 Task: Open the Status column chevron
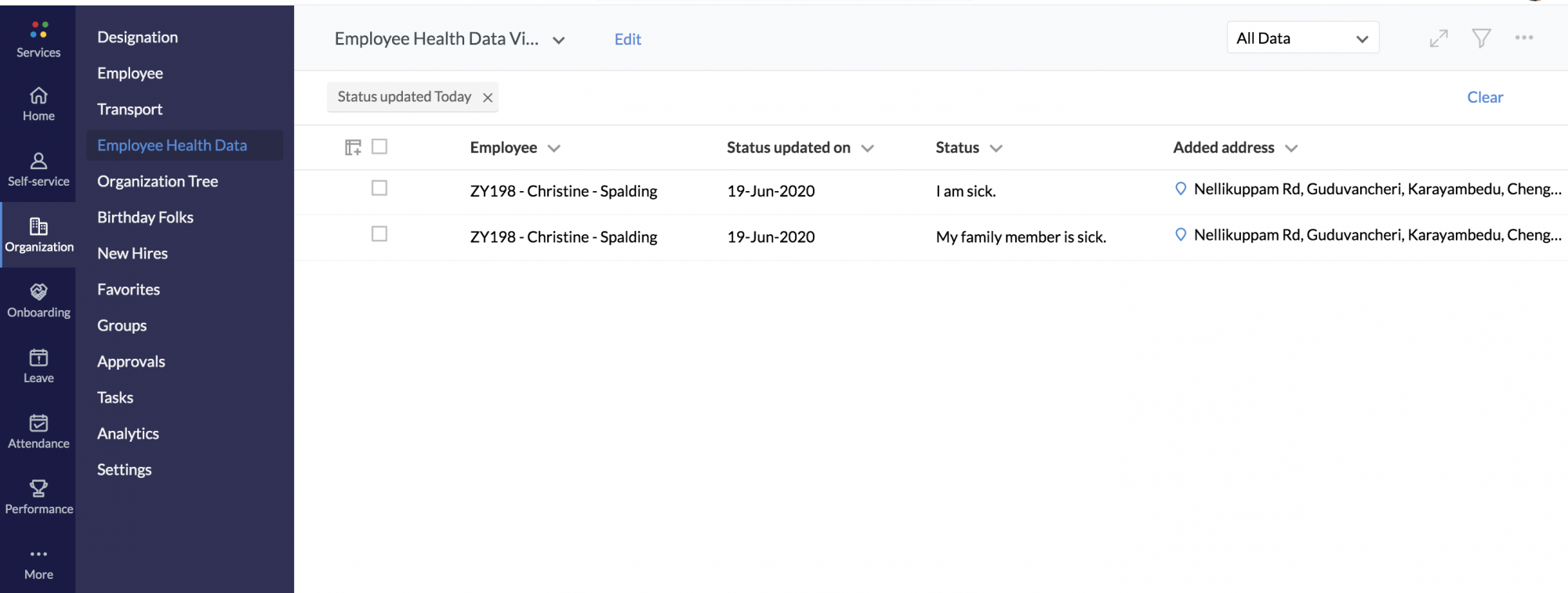(996, 148)
